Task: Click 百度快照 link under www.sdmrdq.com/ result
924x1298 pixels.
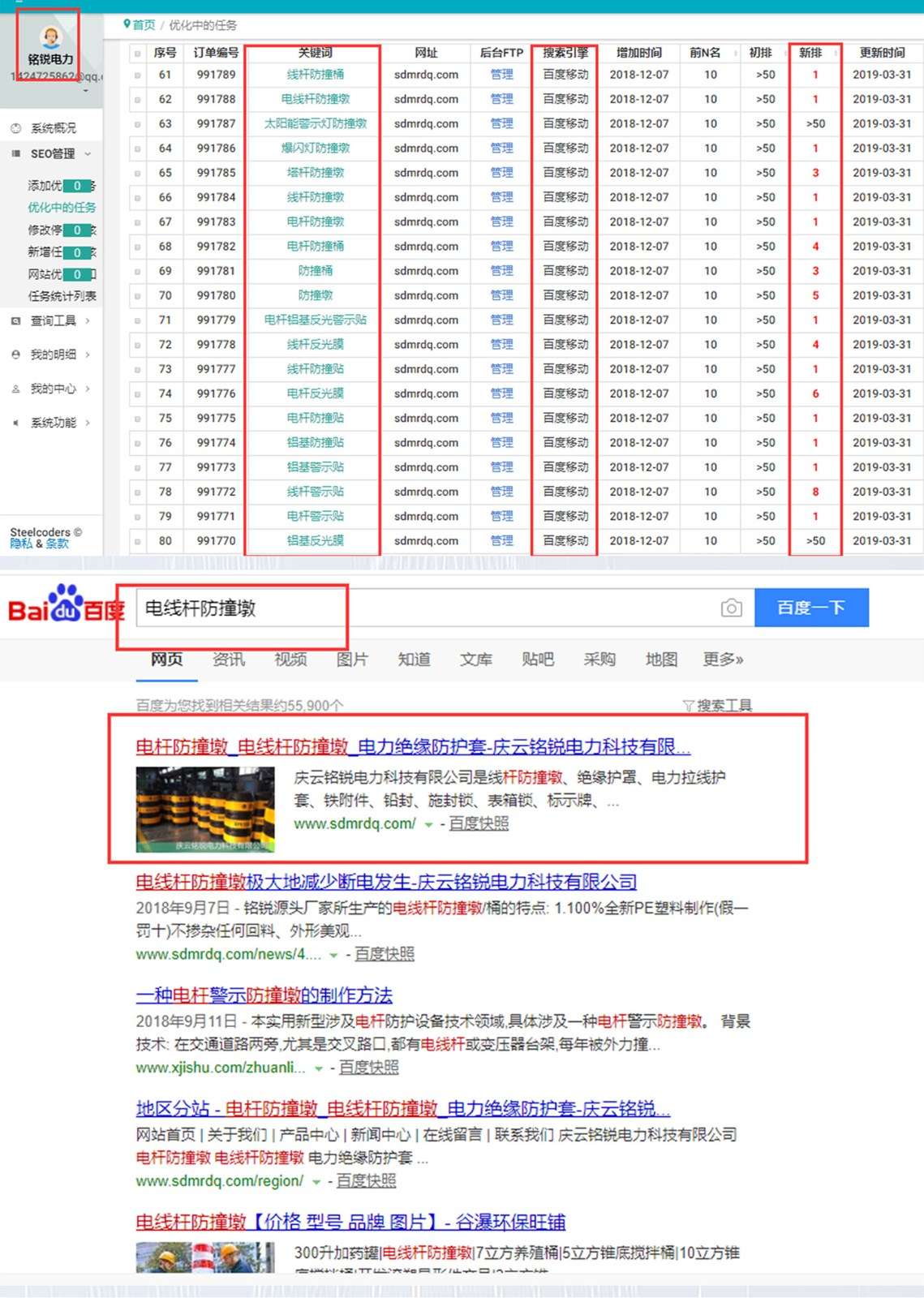Action: [479, 823]
